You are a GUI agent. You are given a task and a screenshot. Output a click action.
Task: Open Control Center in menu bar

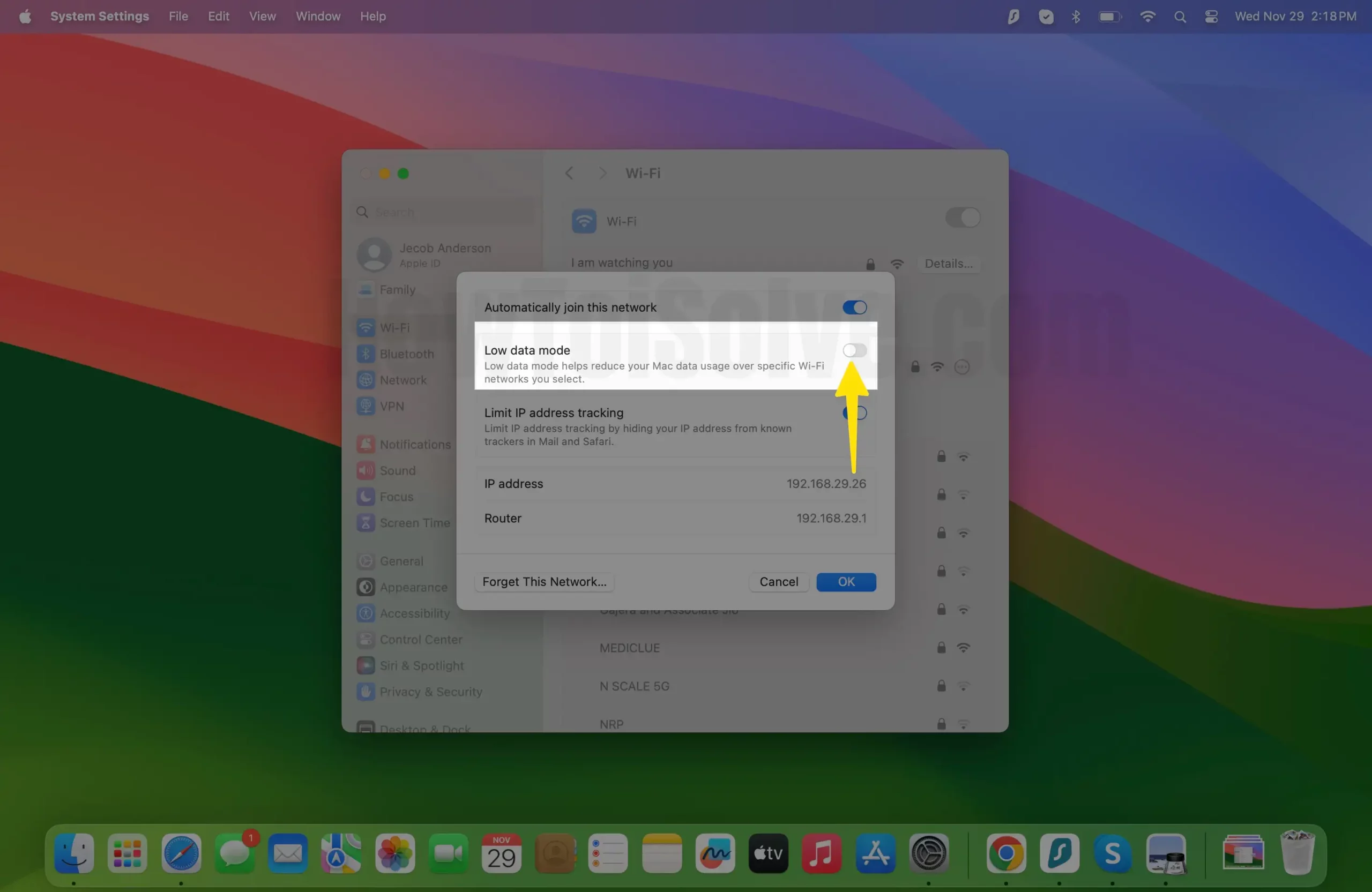coord(1211,16)
